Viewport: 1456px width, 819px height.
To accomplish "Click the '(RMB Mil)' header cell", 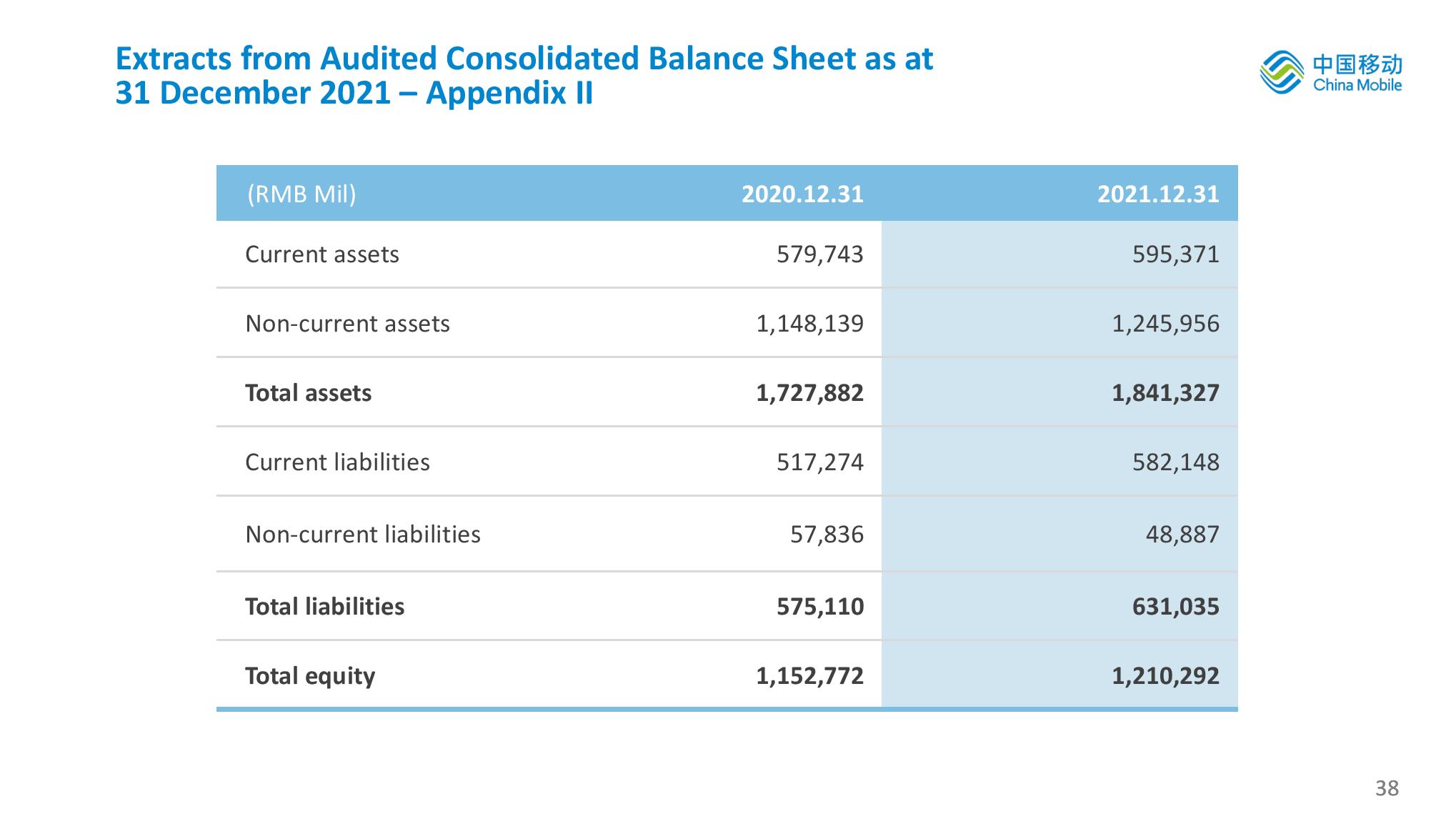I will tap(301, 194).
